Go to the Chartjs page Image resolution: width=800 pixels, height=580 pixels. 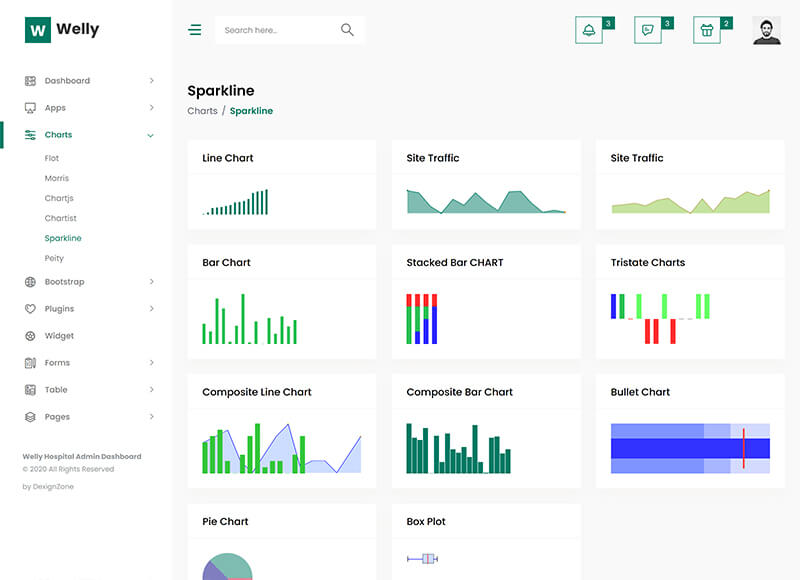point(59,198)
